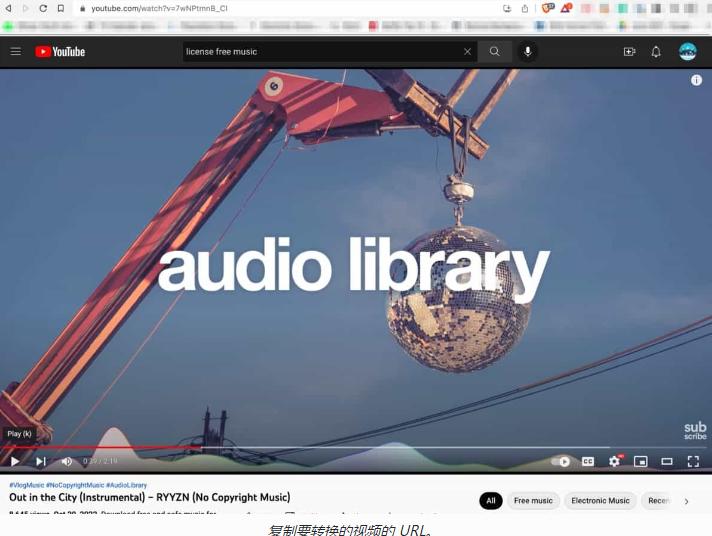
Task: Click the magnifier search button
Action: 494,51
